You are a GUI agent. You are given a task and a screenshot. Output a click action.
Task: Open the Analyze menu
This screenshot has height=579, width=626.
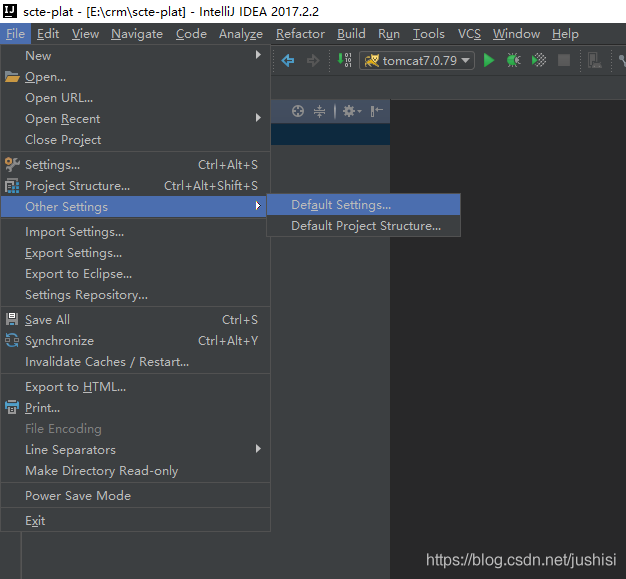click(241, 34)
